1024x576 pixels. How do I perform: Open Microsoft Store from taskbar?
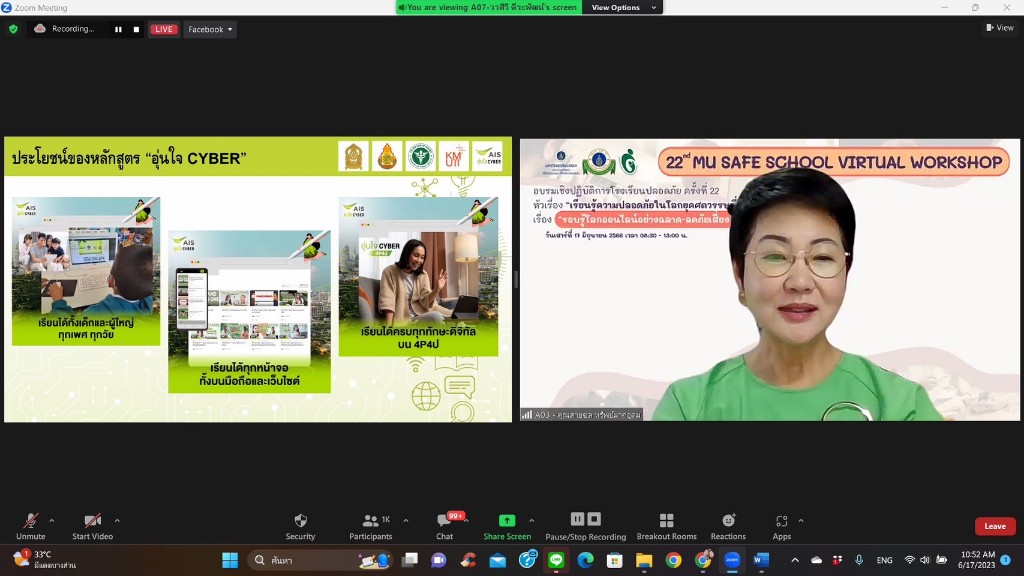point(615,560)
